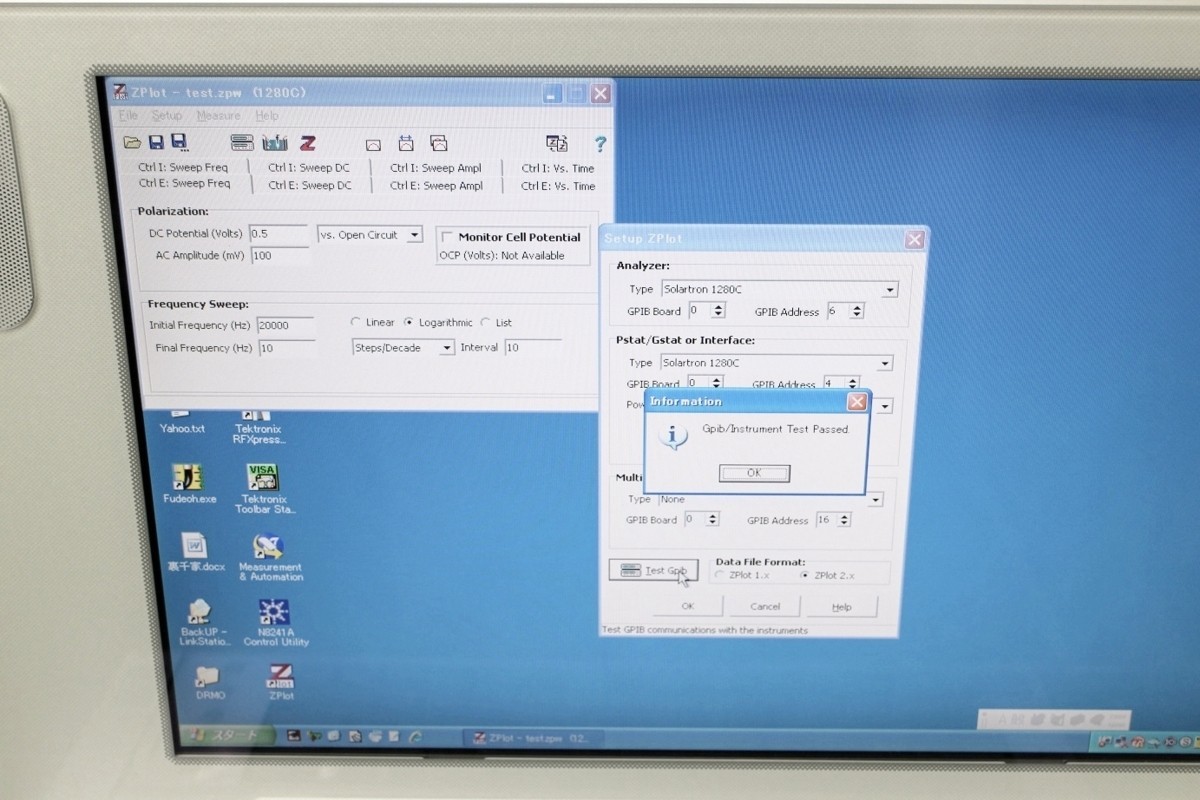This screenshot has height=800, width=1200.
Task: Open the File menu
Action: pyautogui.click(x=128, y=116)
